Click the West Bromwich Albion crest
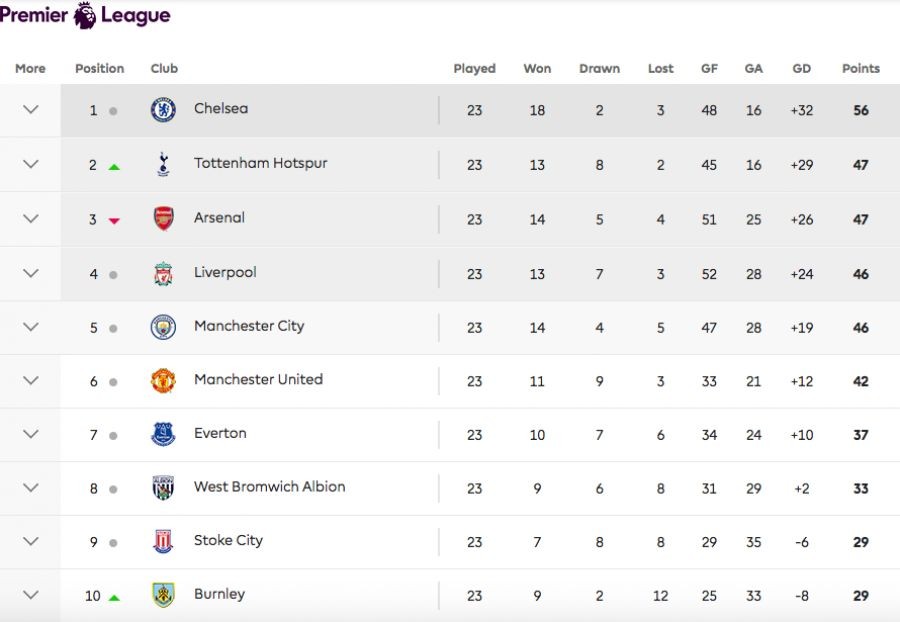 point(163,488)
